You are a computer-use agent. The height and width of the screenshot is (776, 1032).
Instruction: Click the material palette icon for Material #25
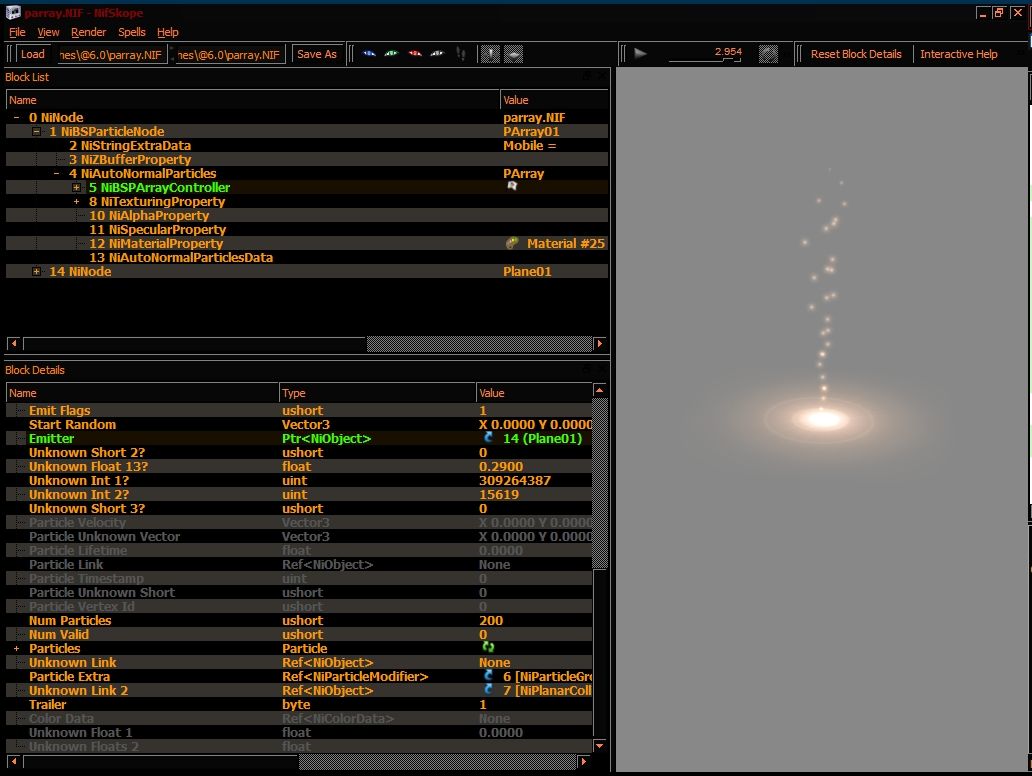[511, 244]
